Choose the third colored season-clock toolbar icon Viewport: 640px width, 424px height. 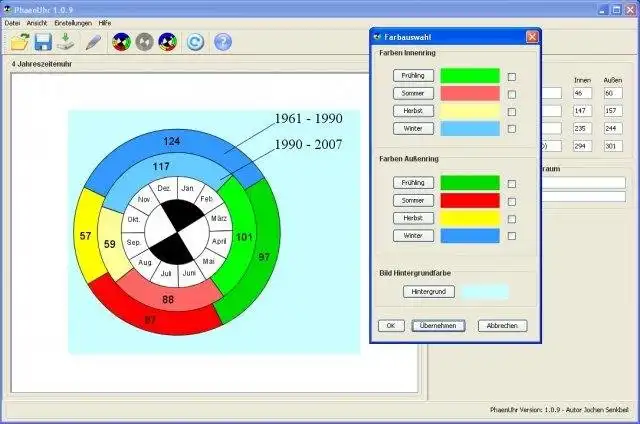point(167,42)
